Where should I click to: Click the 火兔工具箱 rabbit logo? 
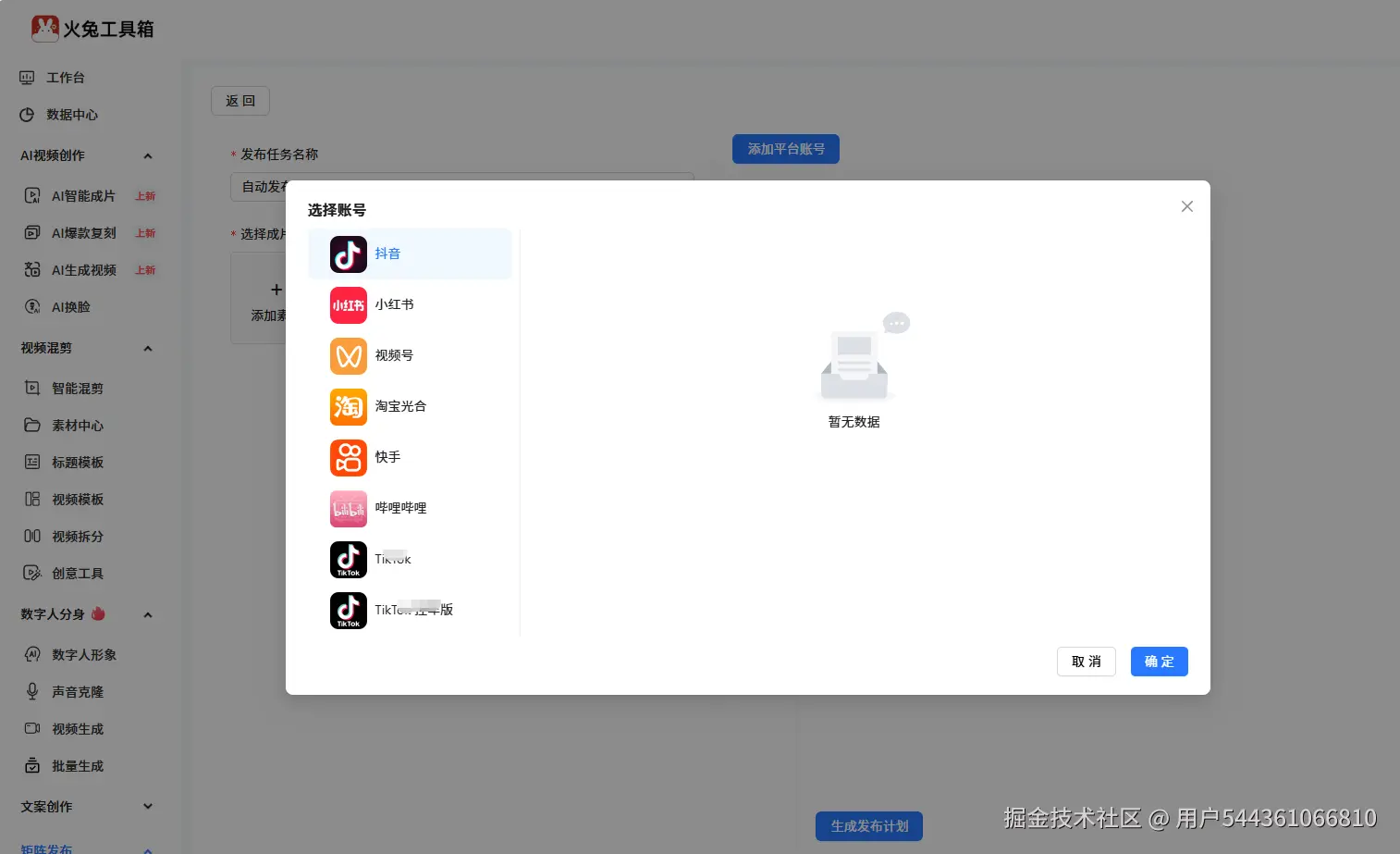[44, 29]
